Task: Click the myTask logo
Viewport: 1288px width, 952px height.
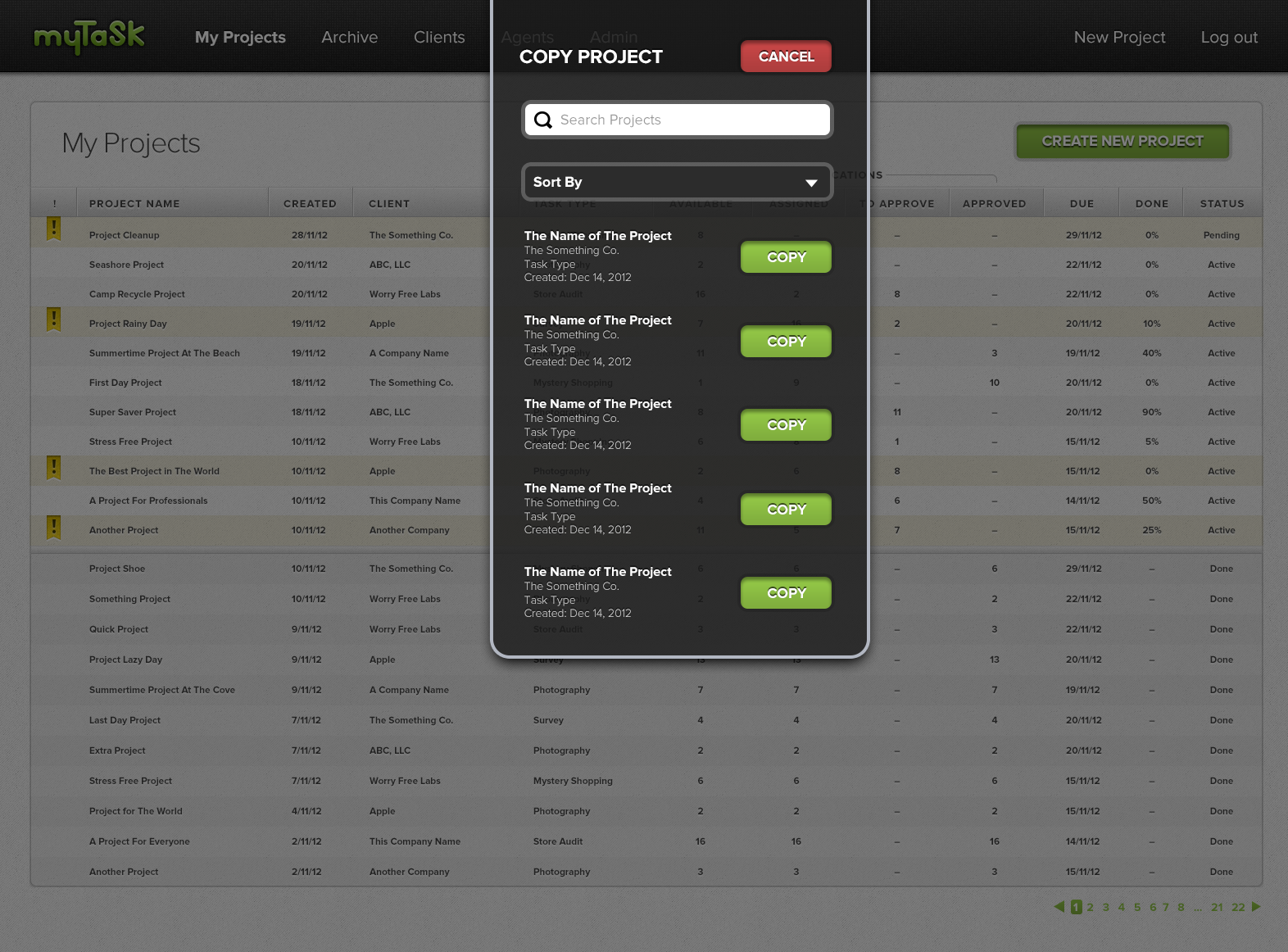Action: point(88,37)
